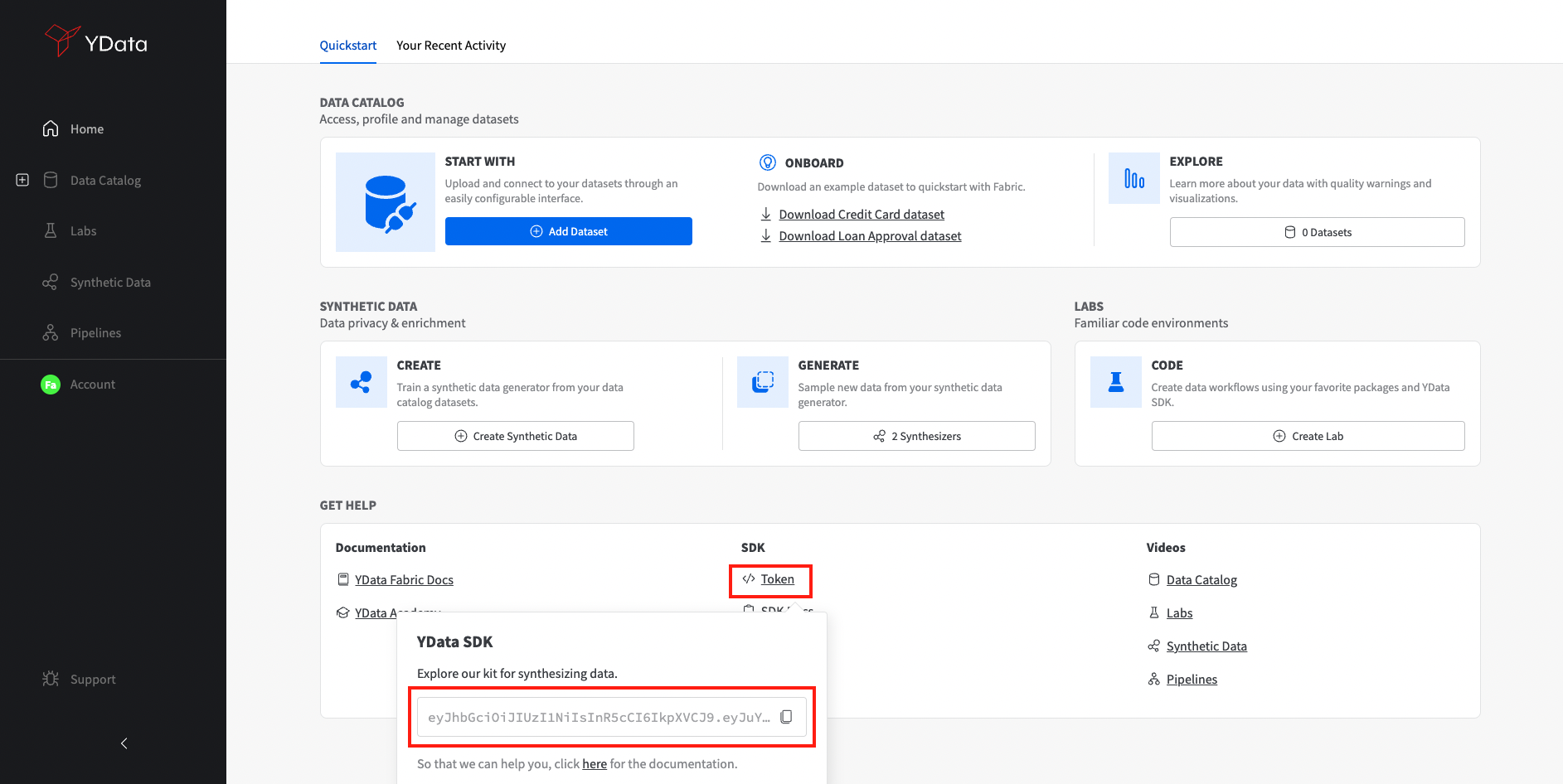Click the YData Fabric Docs book icon
The image size is (1563, 784).
343,579
